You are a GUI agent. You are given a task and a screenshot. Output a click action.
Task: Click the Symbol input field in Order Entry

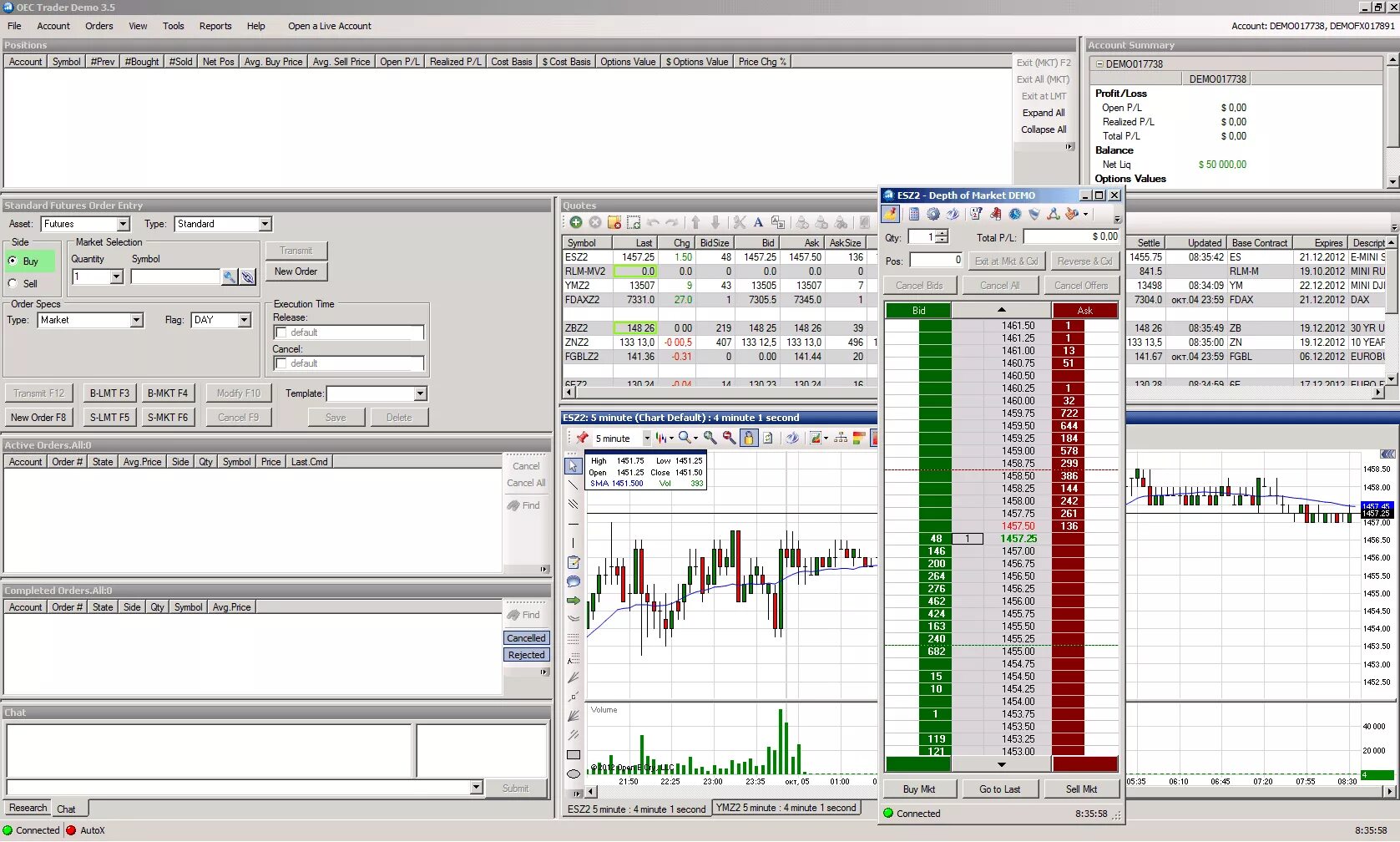click(175, 276)
